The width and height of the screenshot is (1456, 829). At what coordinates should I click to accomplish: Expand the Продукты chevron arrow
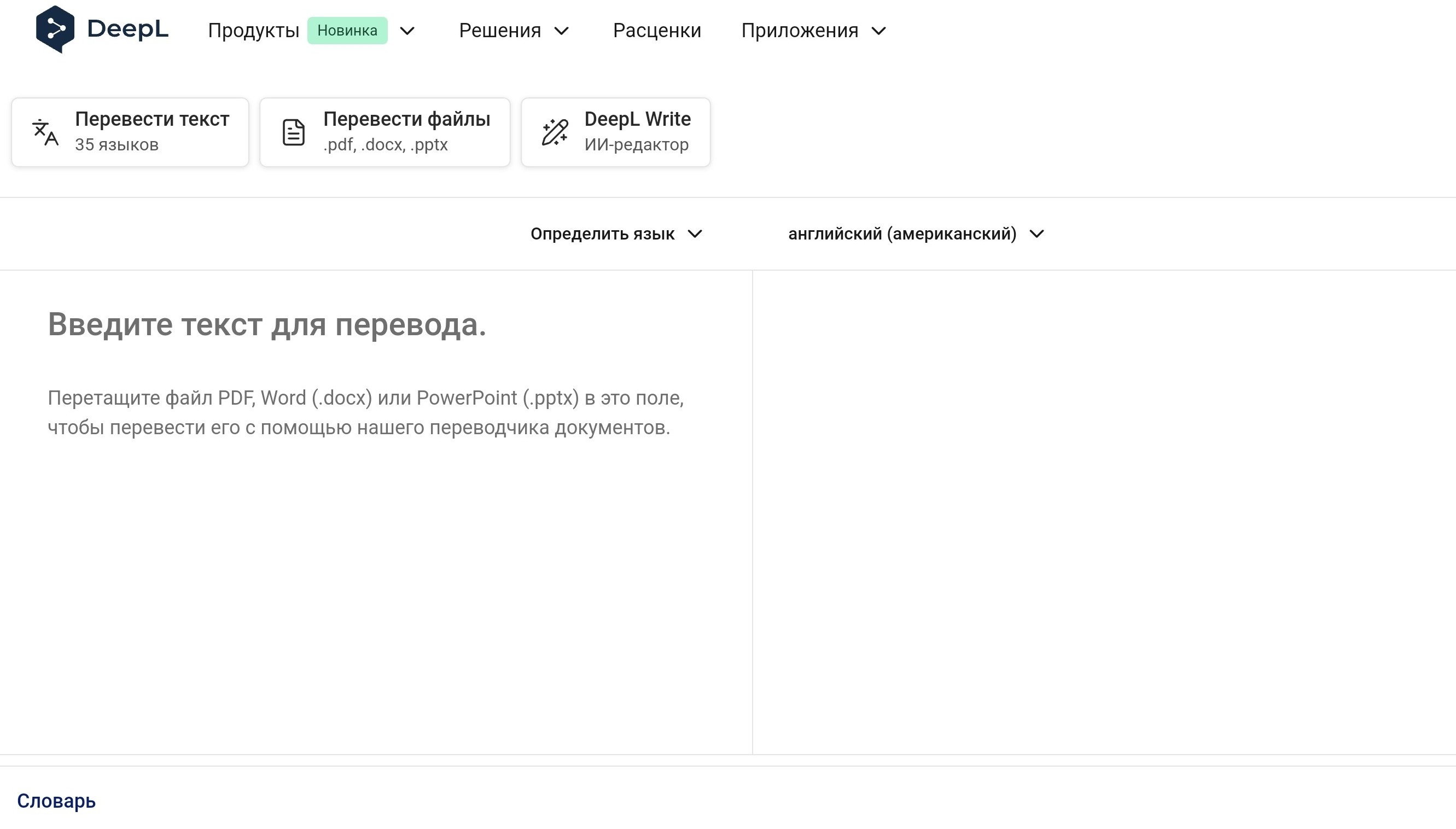(407, 31)
